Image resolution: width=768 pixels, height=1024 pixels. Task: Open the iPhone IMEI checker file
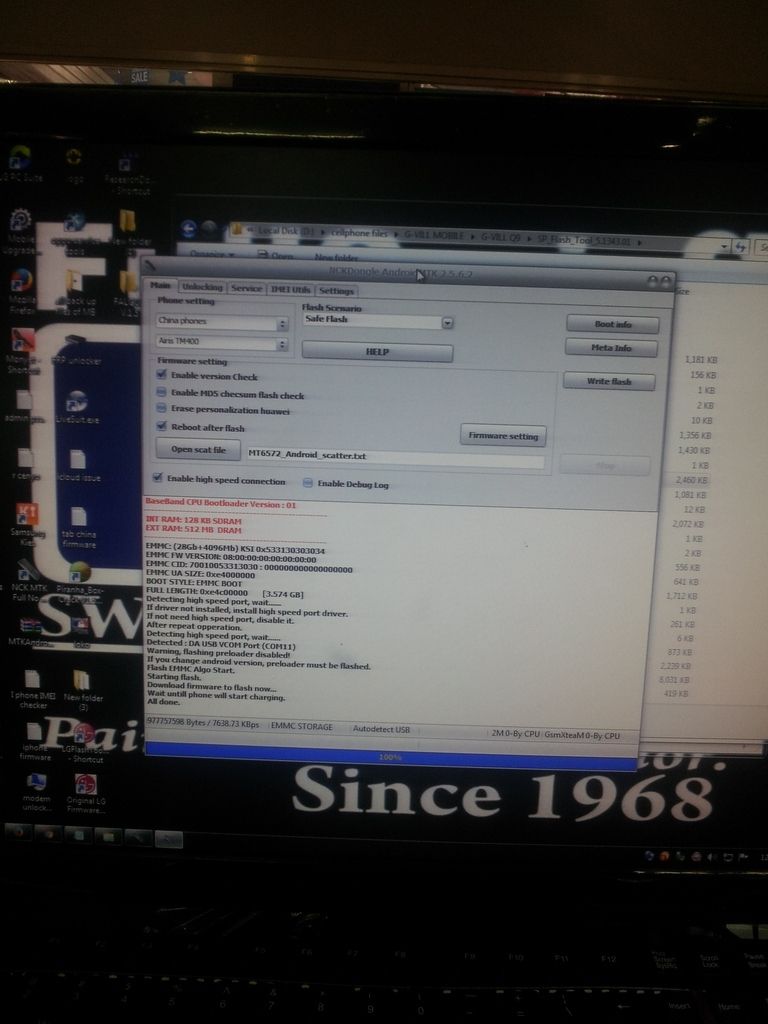coord(31,680)
